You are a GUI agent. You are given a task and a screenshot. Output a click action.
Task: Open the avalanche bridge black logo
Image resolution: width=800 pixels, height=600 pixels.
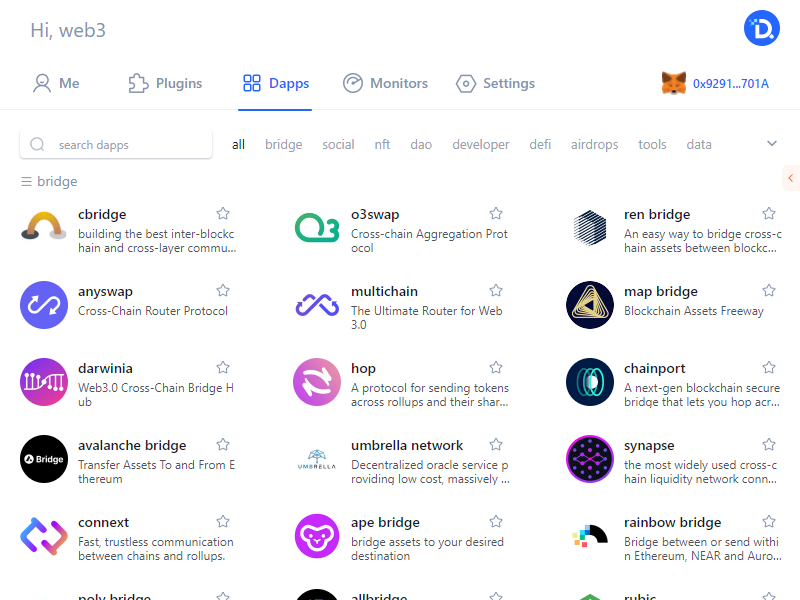click(x=44, y=459)
